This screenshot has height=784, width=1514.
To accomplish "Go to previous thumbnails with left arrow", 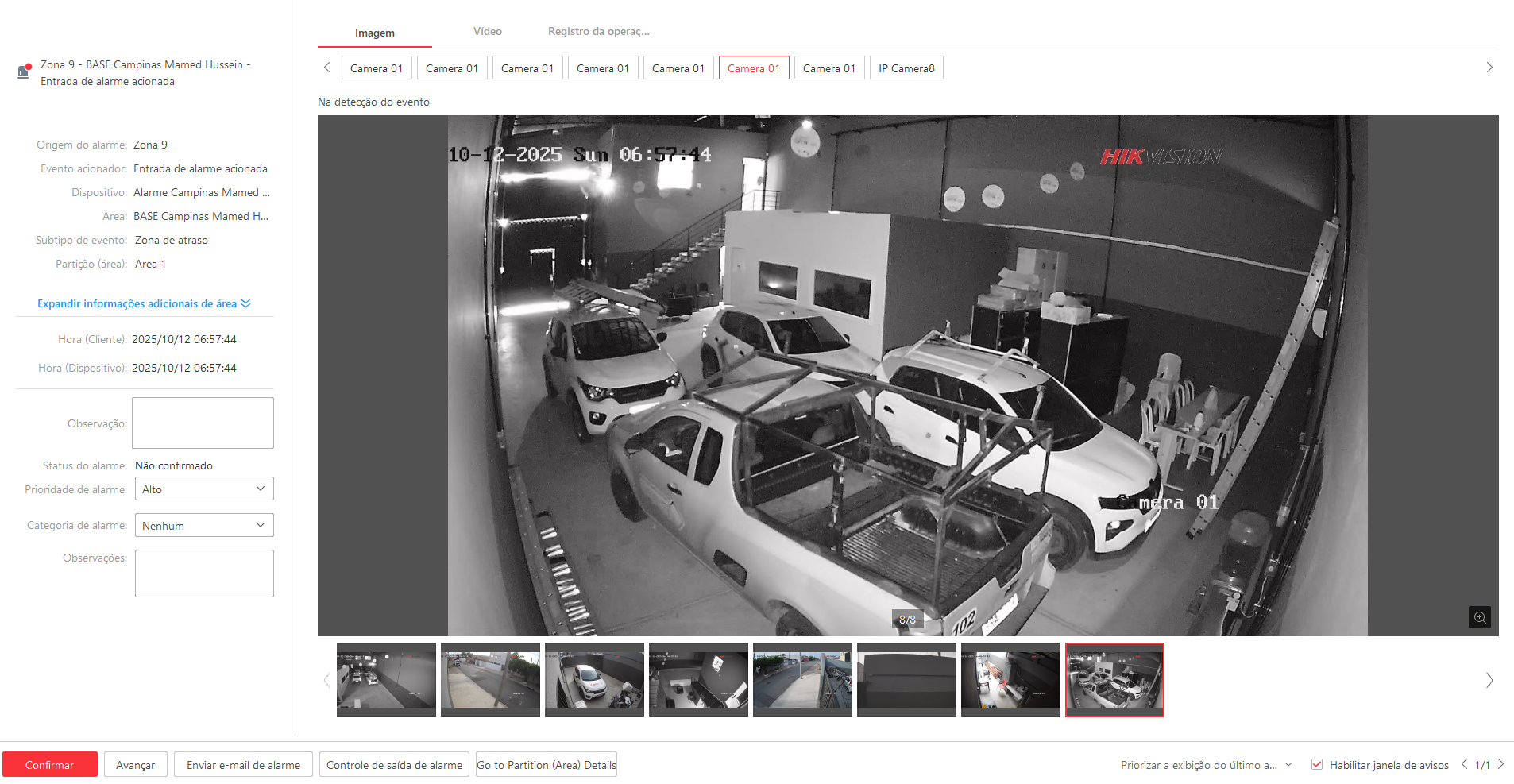I will [326, 680].
